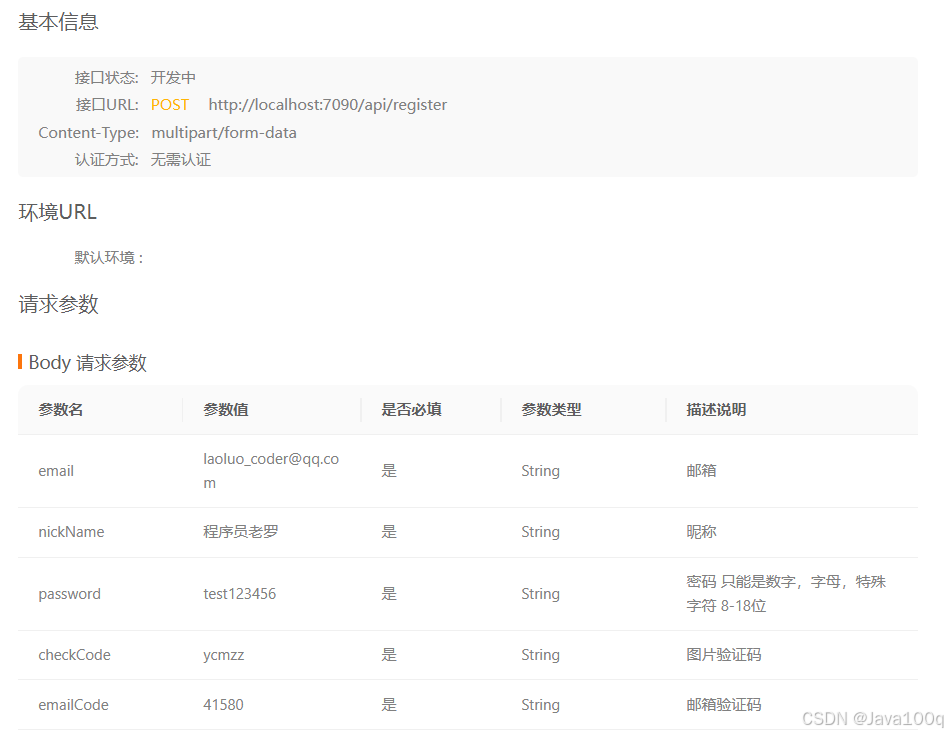Viewport: 948px width, 734px height.
Task: Click the laoluo_coder@qq.com value cell
Action: pos(271,471)
